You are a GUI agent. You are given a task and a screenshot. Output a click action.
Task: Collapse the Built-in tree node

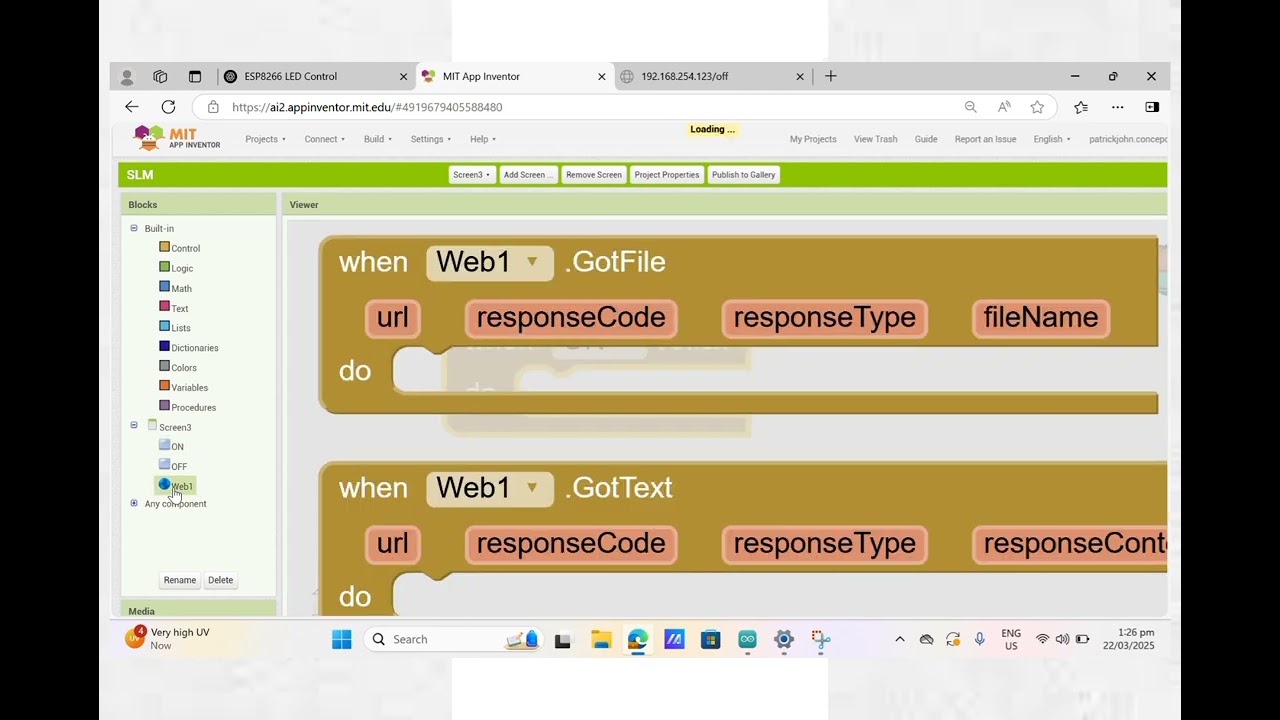(x=134, y=228)
